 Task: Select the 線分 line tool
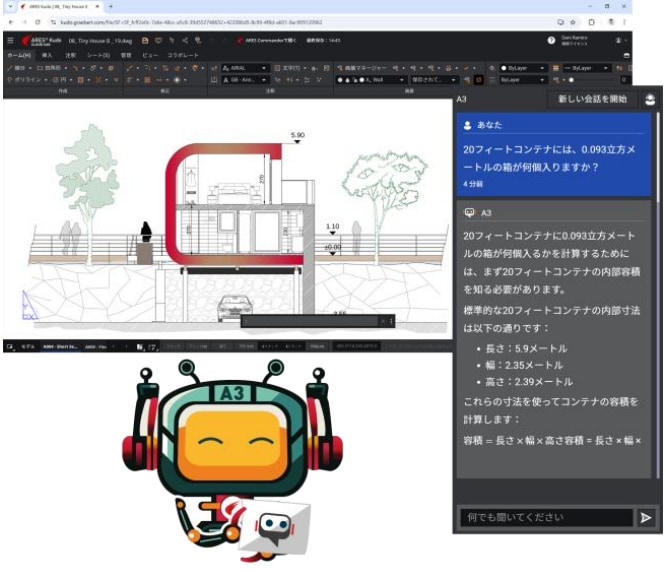pos(17,68)
